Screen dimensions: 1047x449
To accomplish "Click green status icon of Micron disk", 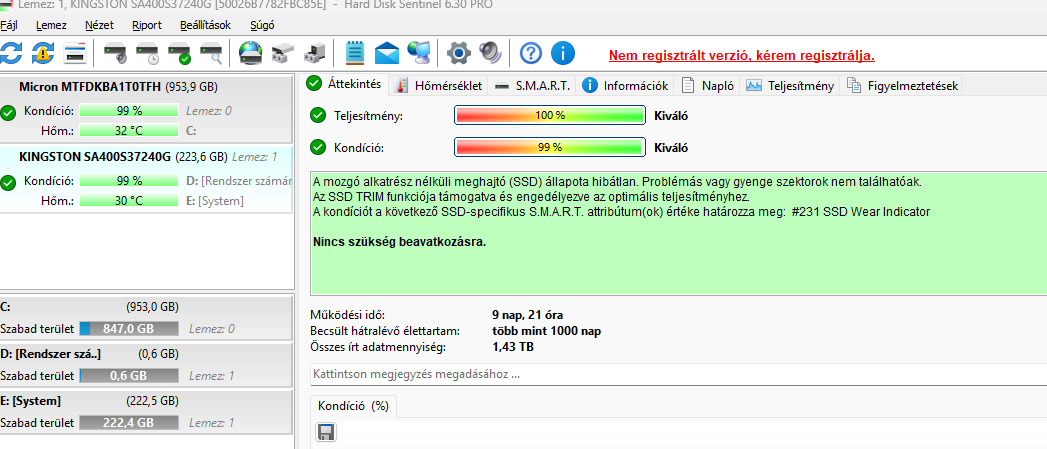I will (8, 113).
